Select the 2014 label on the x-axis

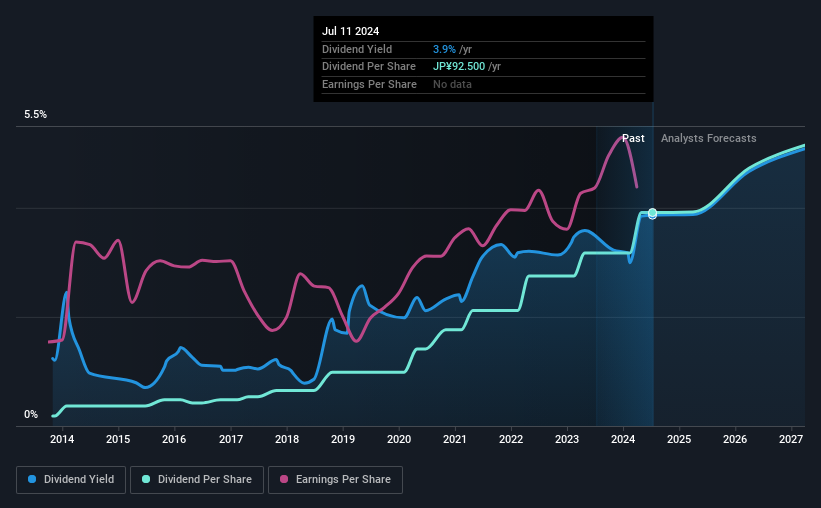(62, 439)
